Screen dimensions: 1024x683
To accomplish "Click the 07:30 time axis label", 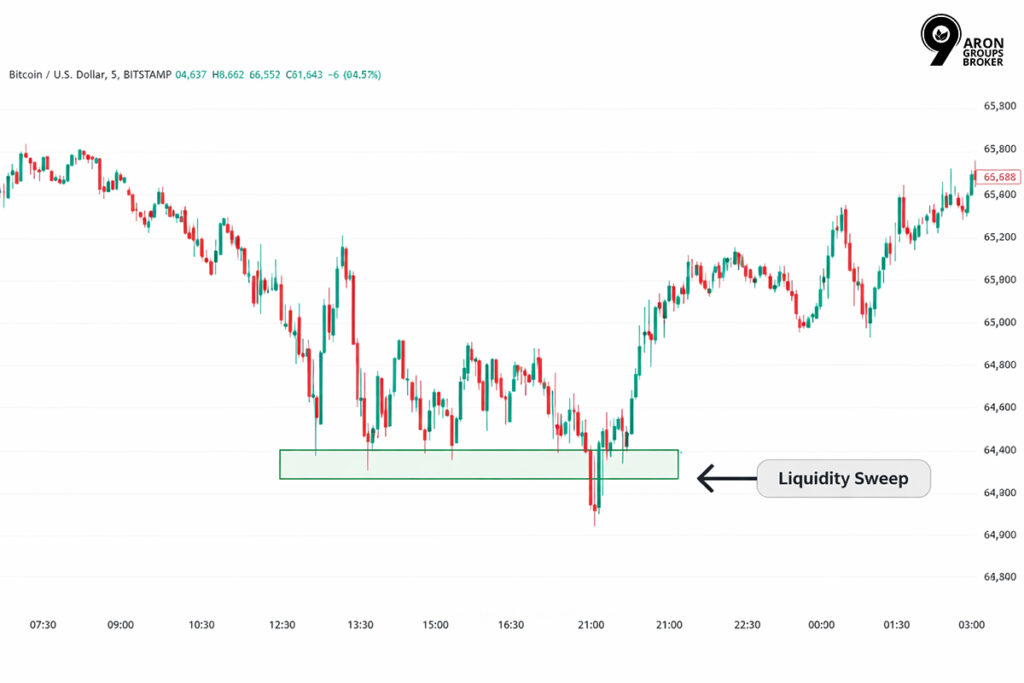I will pyautogui.click(x=43, y=625).
